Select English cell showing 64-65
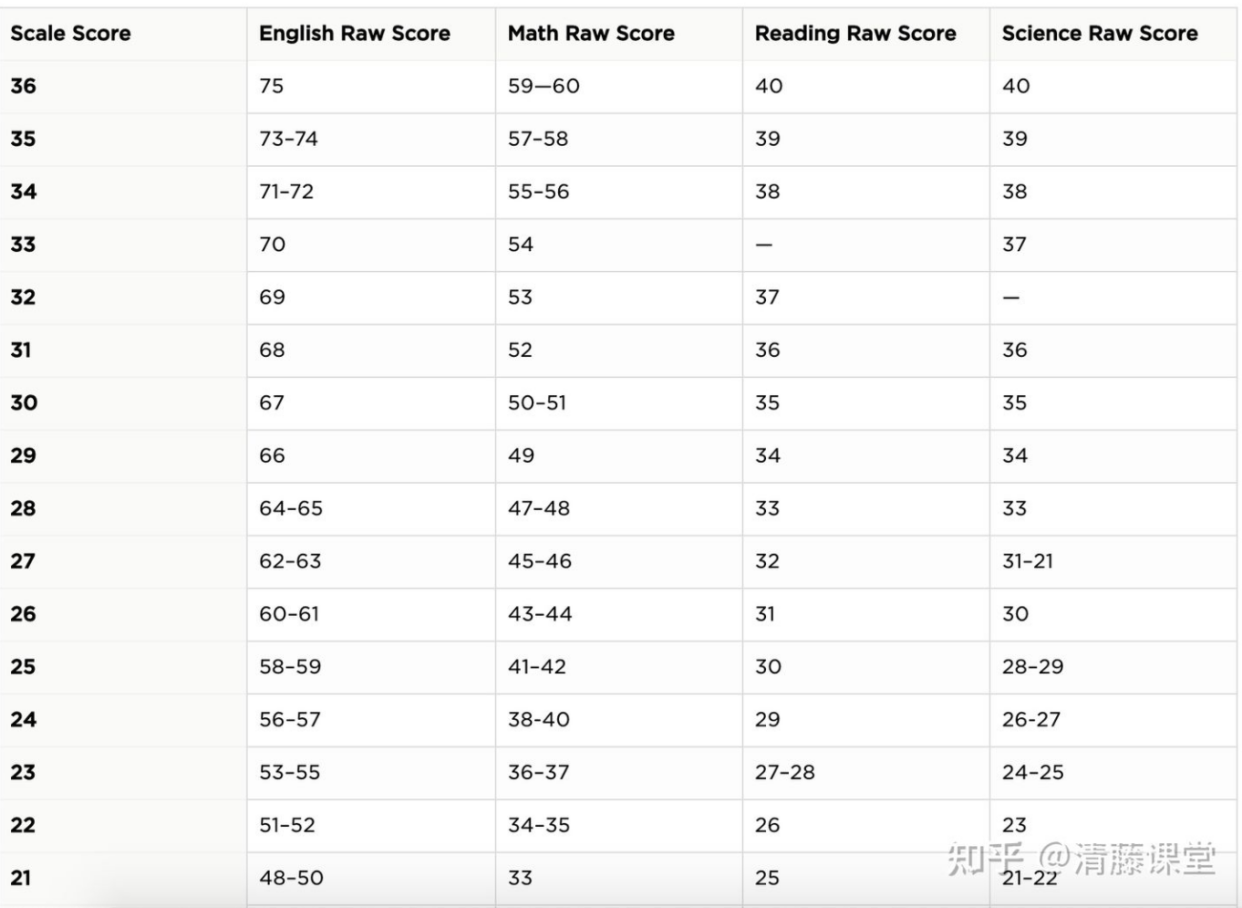This screenshot has width=1242, height=908. click(x=291, y=509)
